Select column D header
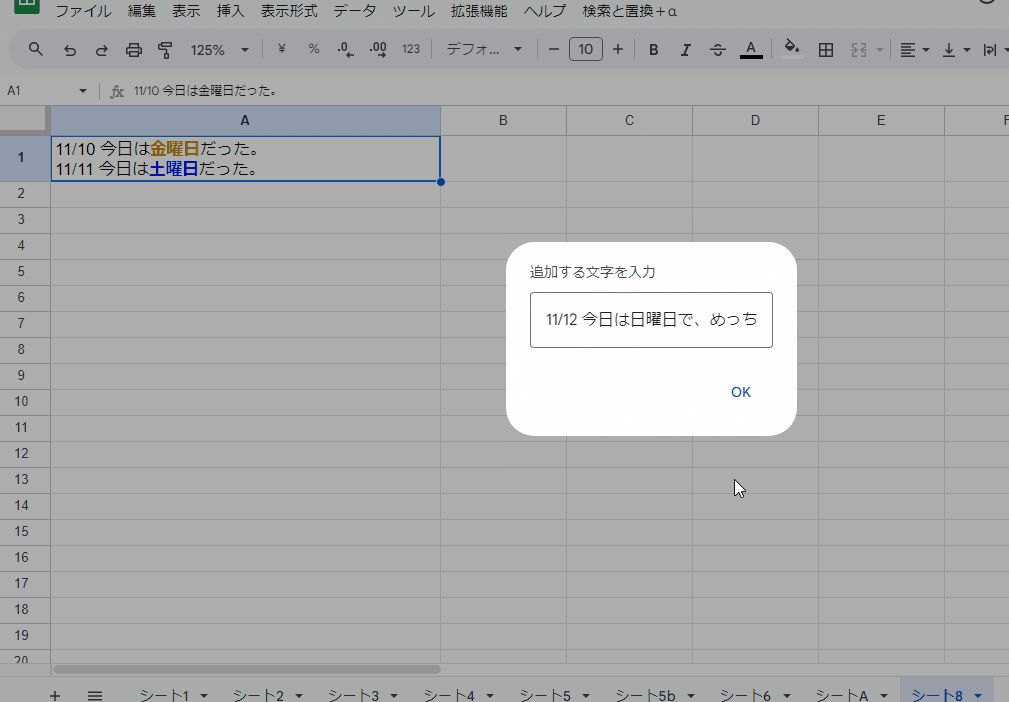The height and width of the screenshot is (702, 1009). pos(755,120)
